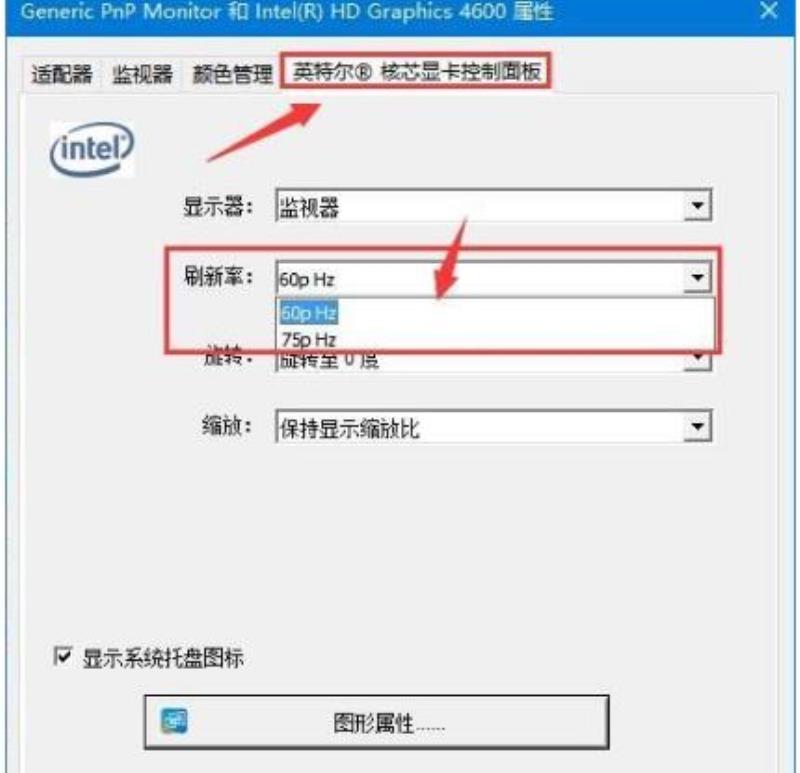Click the dialog title bar text
Image resolution: width=800 pixels, height=773 pixels.
click(287, 11)
